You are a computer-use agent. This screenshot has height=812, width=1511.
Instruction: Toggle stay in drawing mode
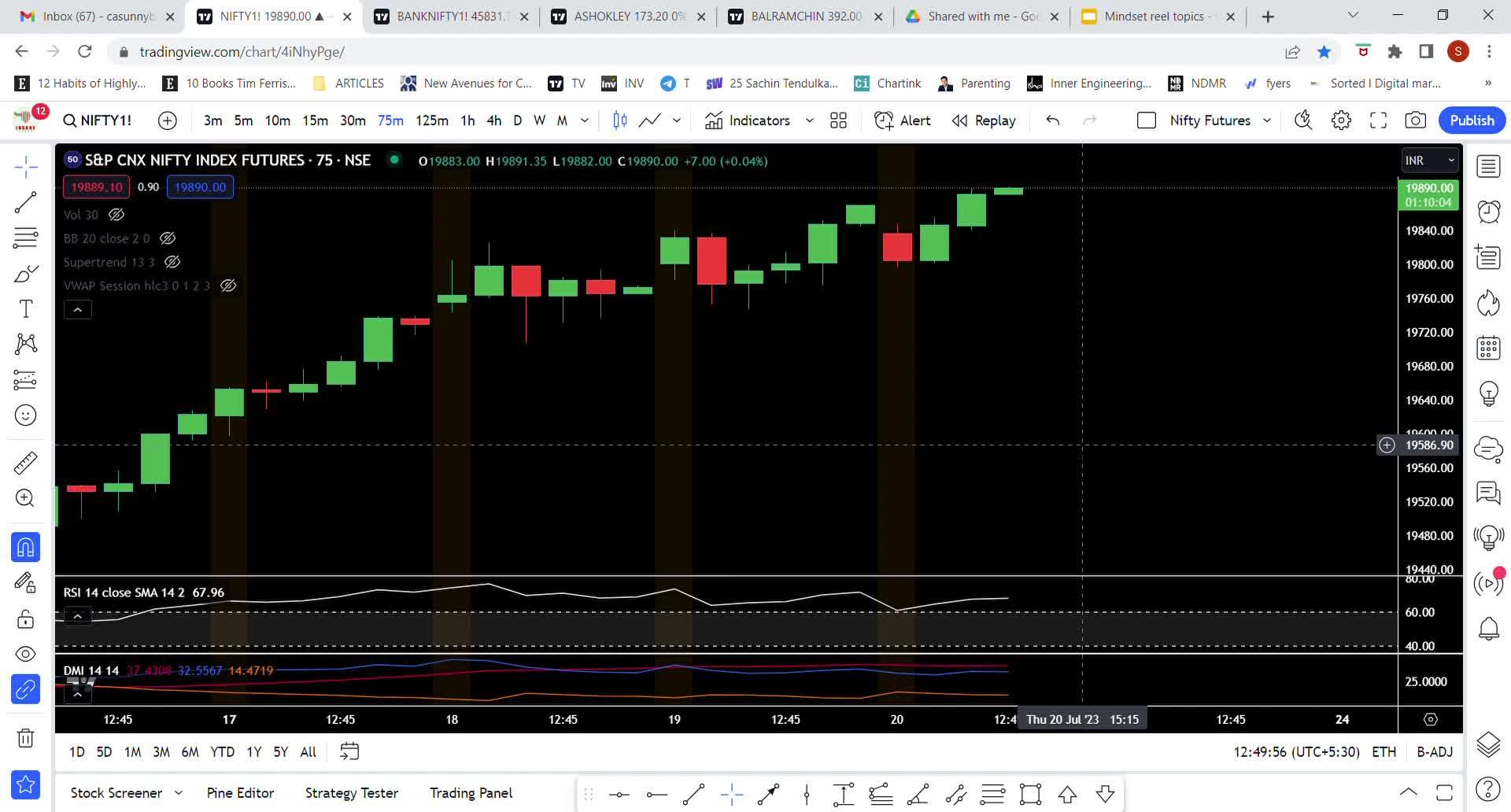[26, 583]
